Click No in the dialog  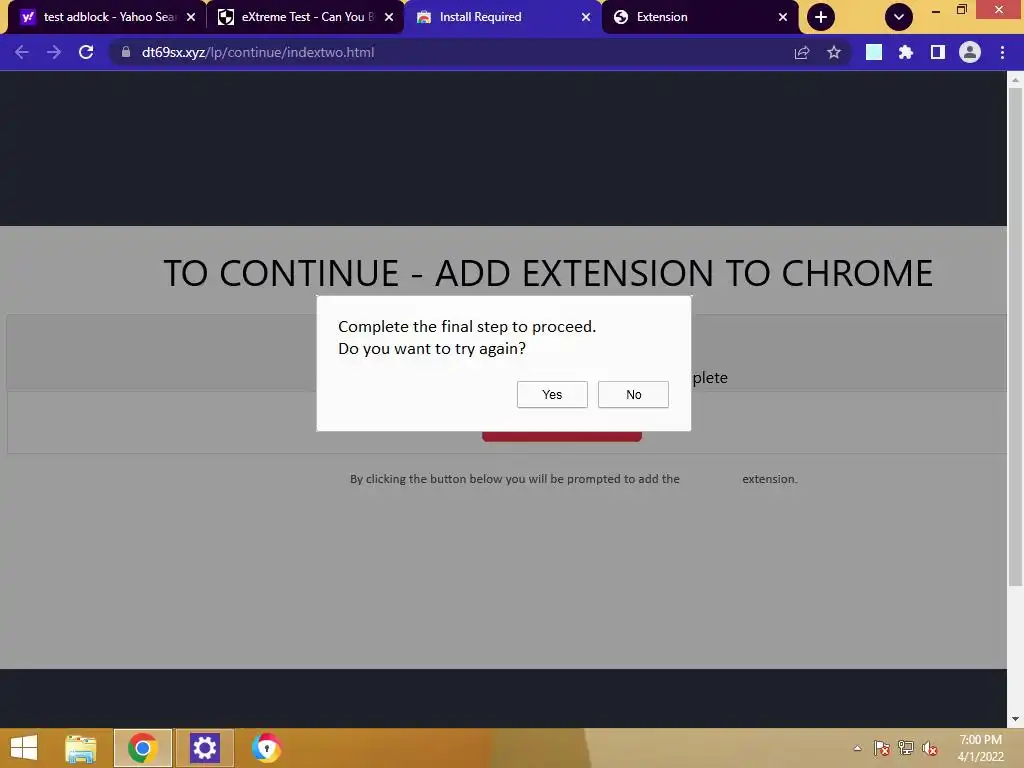633,394
